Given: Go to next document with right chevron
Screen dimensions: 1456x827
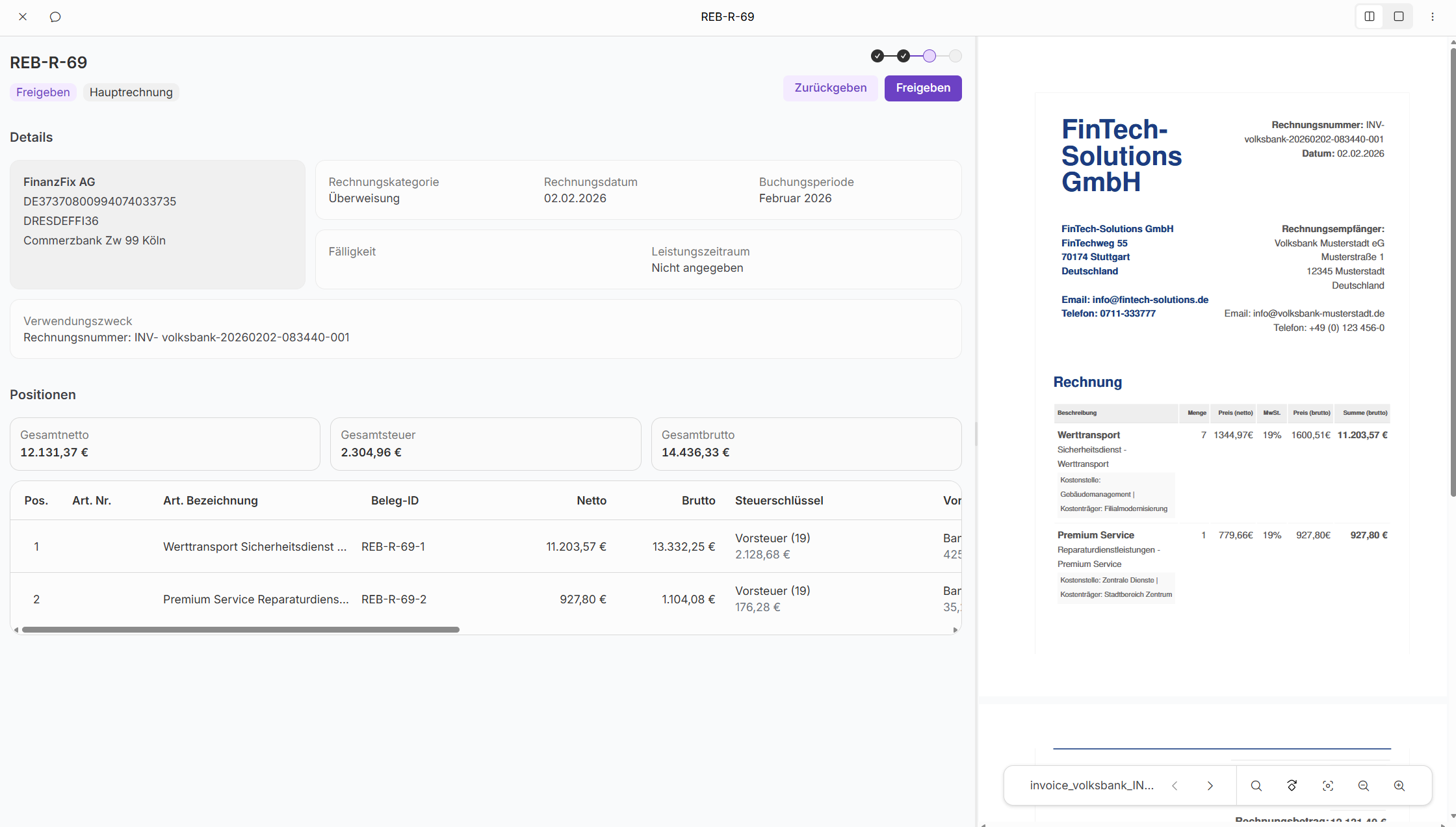Looking at the screenshot, I should coord(1210,785).
